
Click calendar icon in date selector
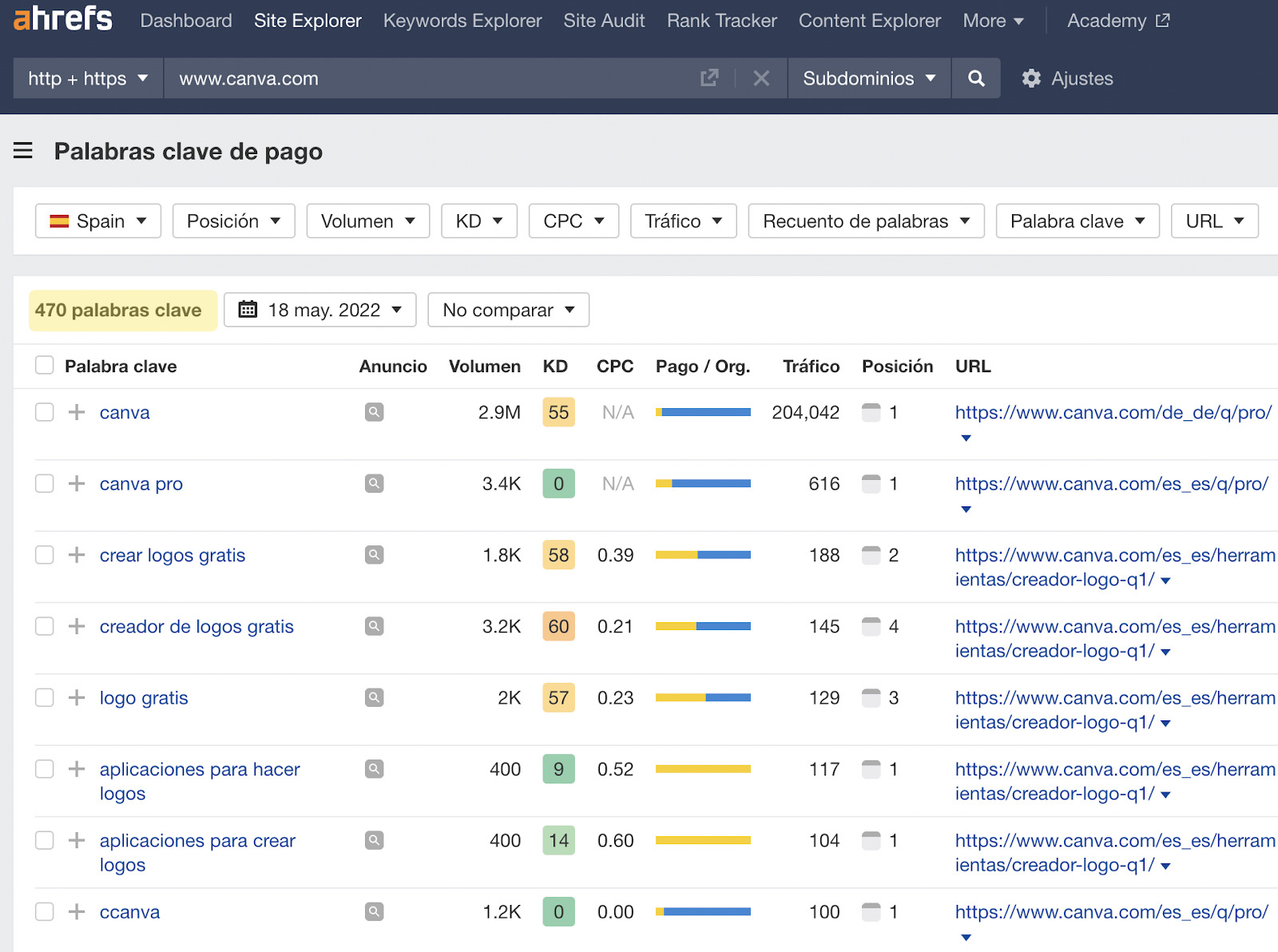point(248,309)
